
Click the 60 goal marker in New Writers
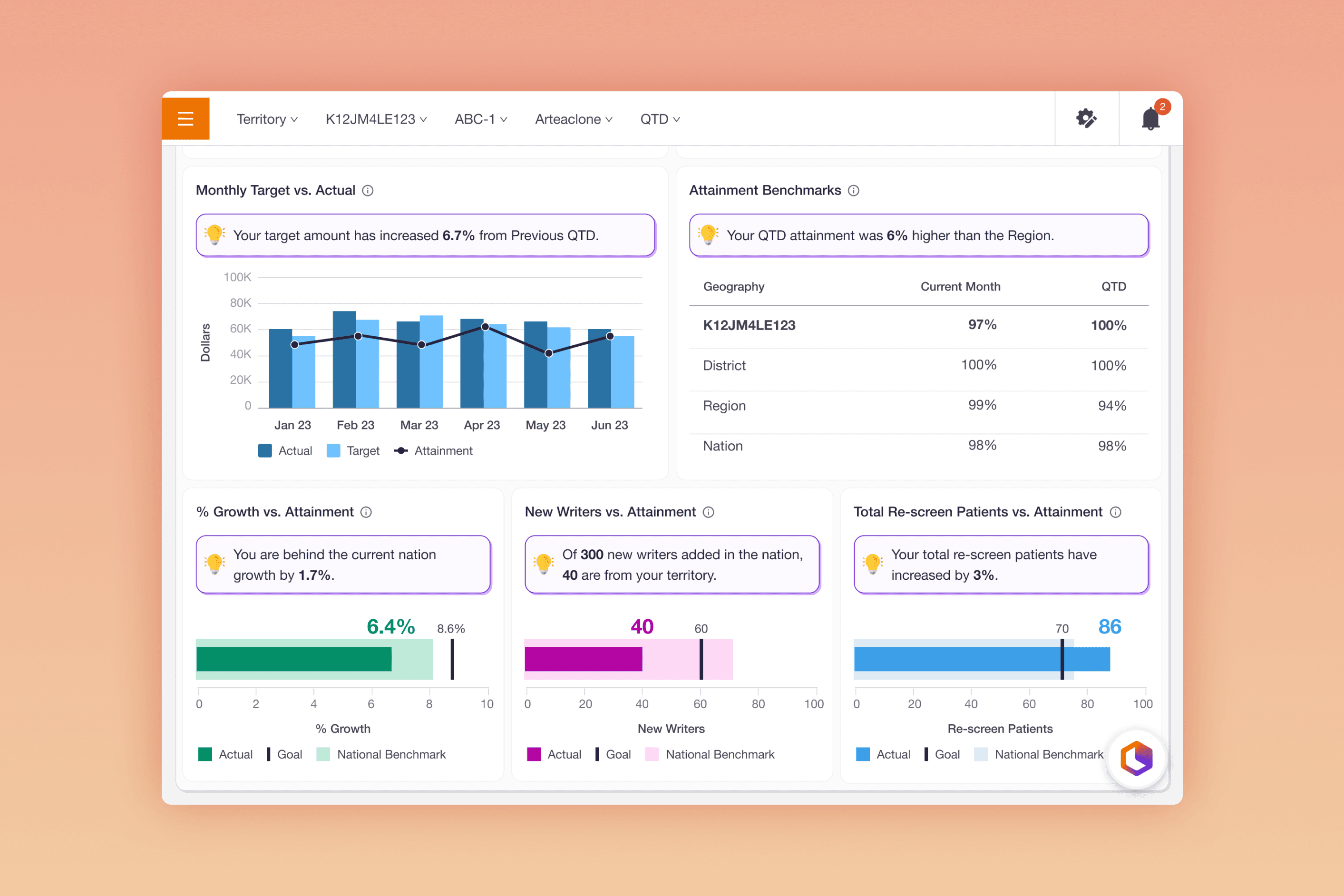coord(701,659)
